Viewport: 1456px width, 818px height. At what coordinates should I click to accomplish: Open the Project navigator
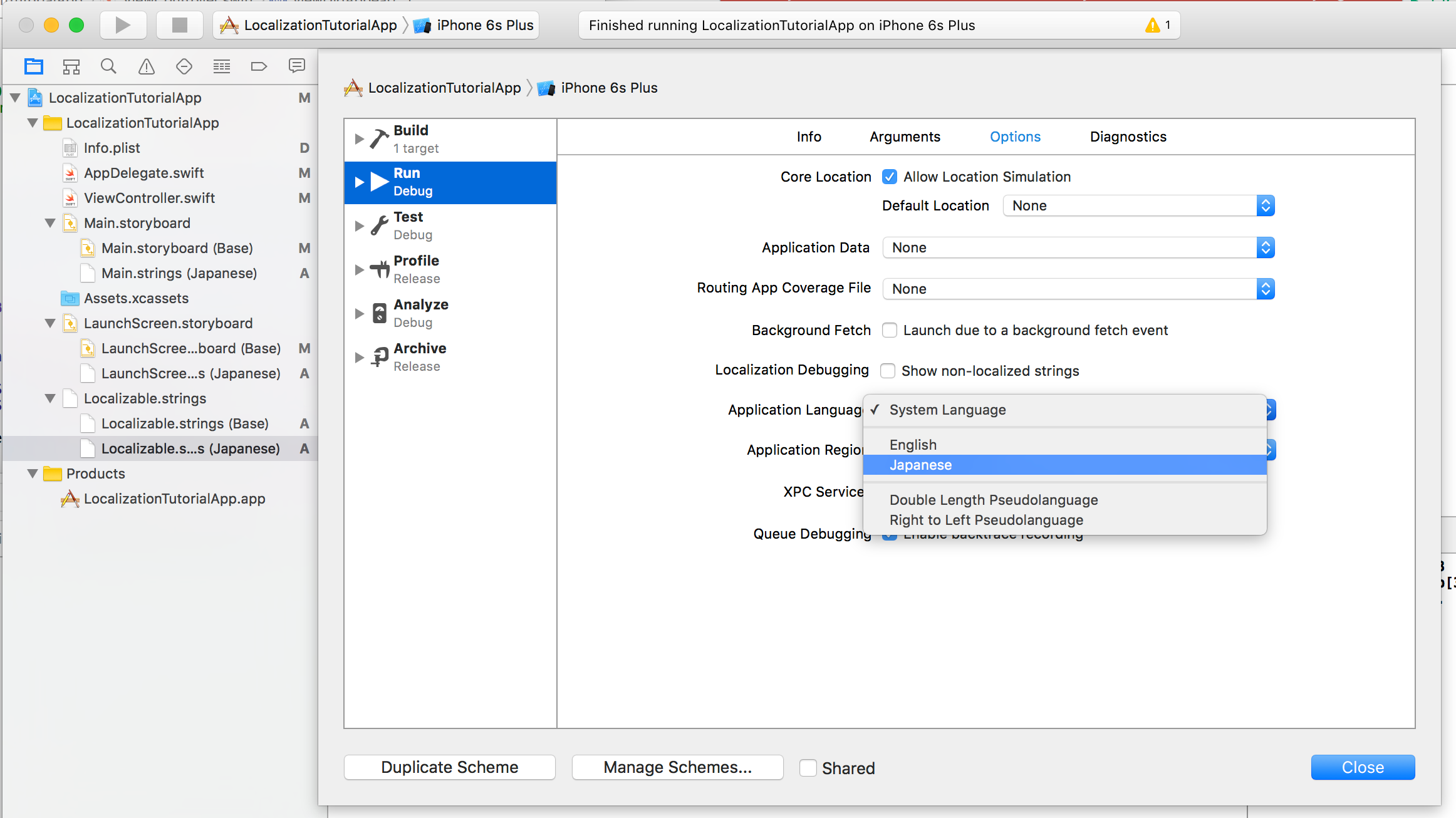(x=33, y=66)
